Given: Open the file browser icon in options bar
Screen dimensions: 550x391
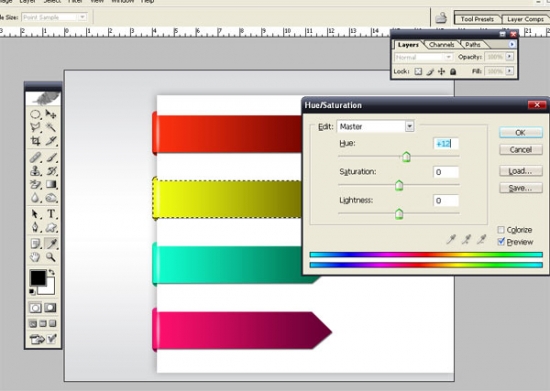Looking at the screenshot, I should [x=441, y=18].
